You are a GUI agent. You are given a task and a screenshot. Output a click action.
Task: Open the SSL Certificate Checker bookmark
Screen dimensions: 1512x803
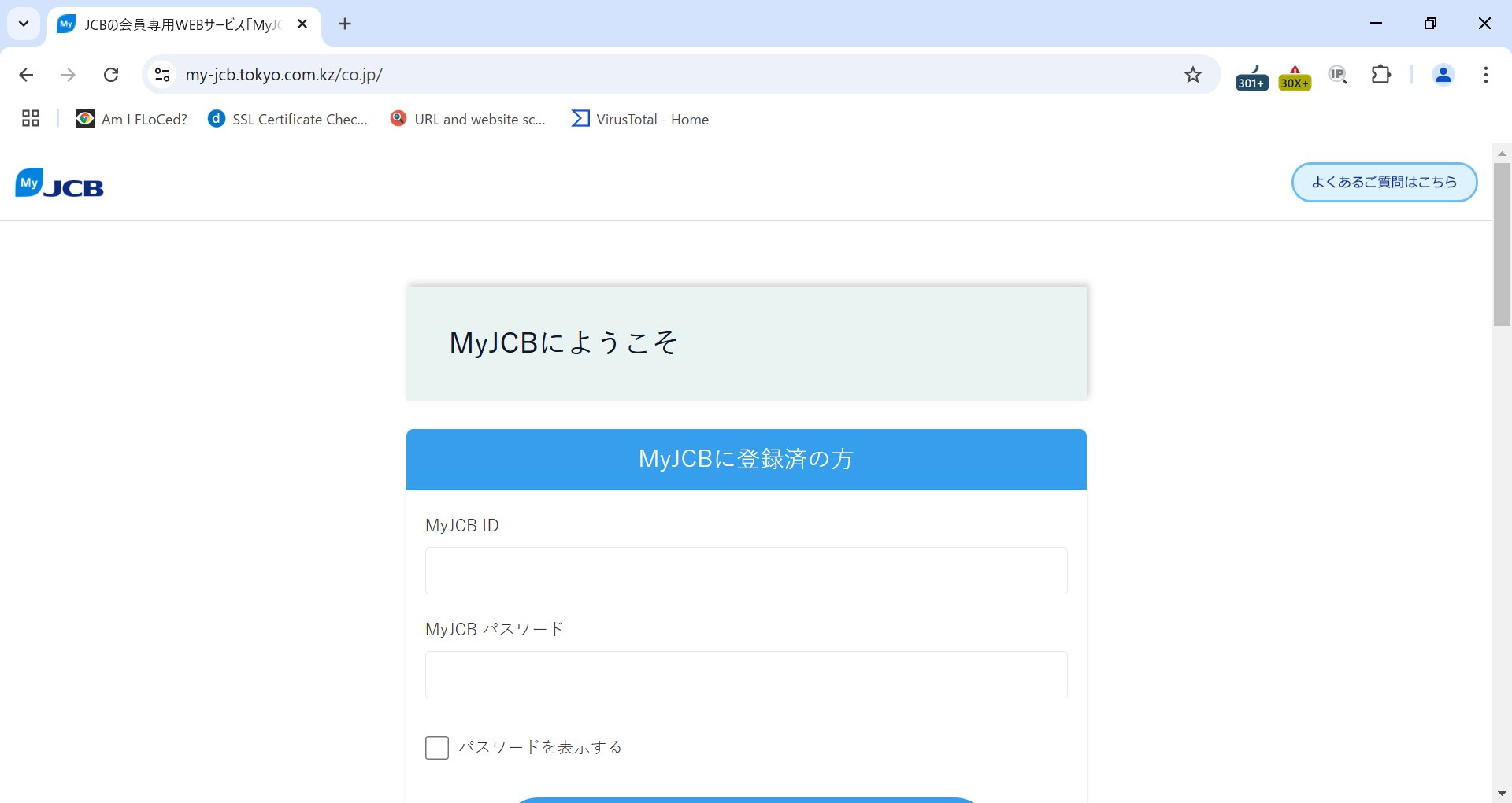(x=288, y=119)
